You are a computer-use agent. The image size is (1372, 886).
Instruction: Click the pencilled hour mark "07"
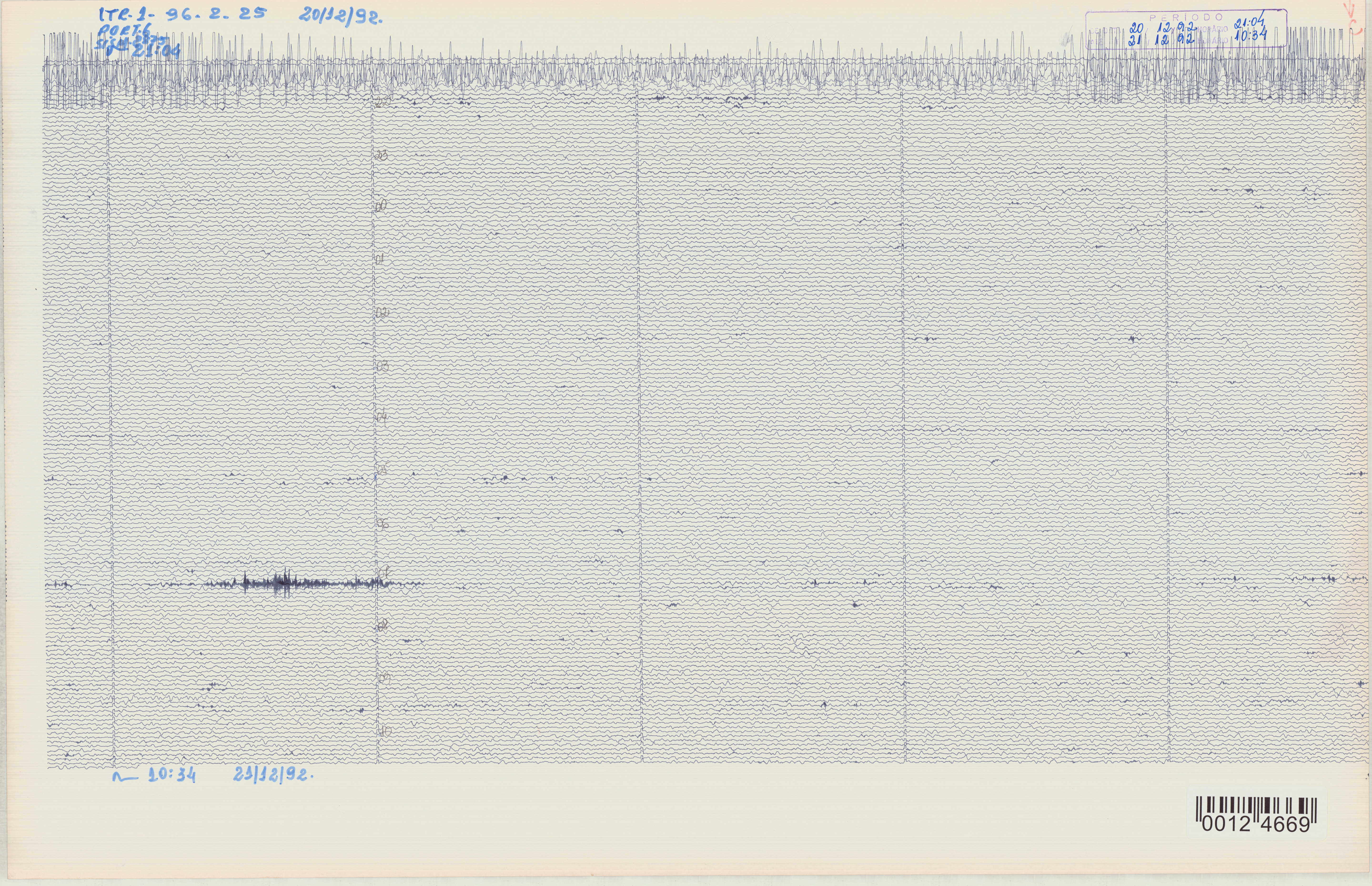pos(386,572)
